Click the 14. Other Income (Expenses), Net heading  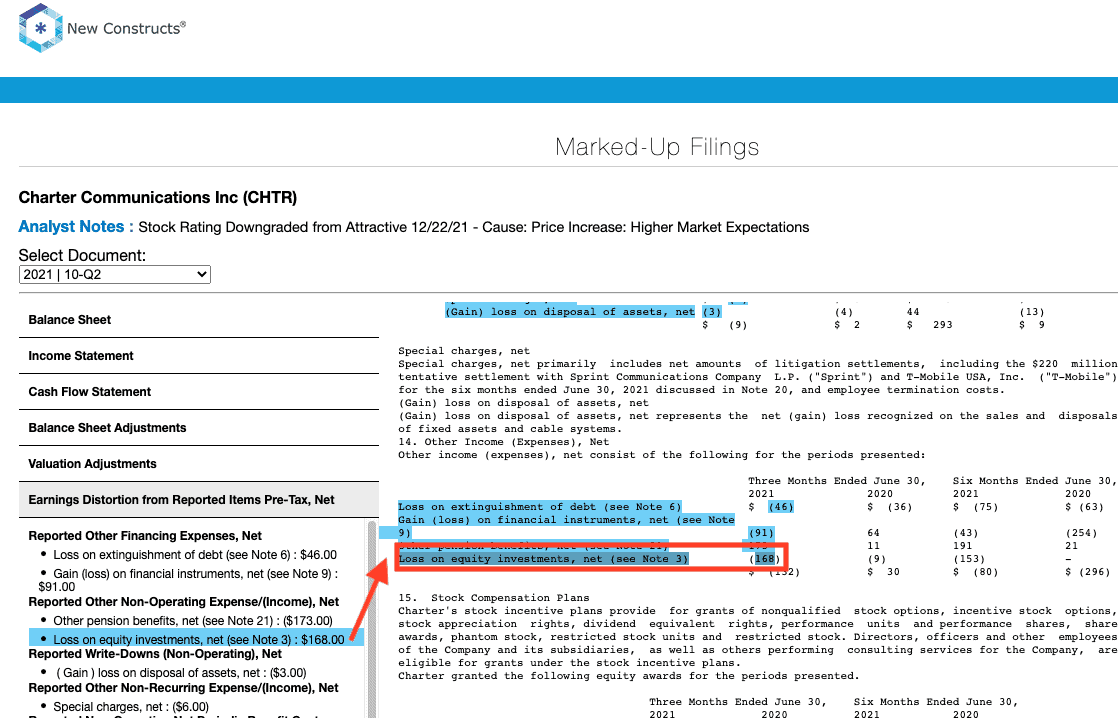pyautogui.click(x=503, y=442)
